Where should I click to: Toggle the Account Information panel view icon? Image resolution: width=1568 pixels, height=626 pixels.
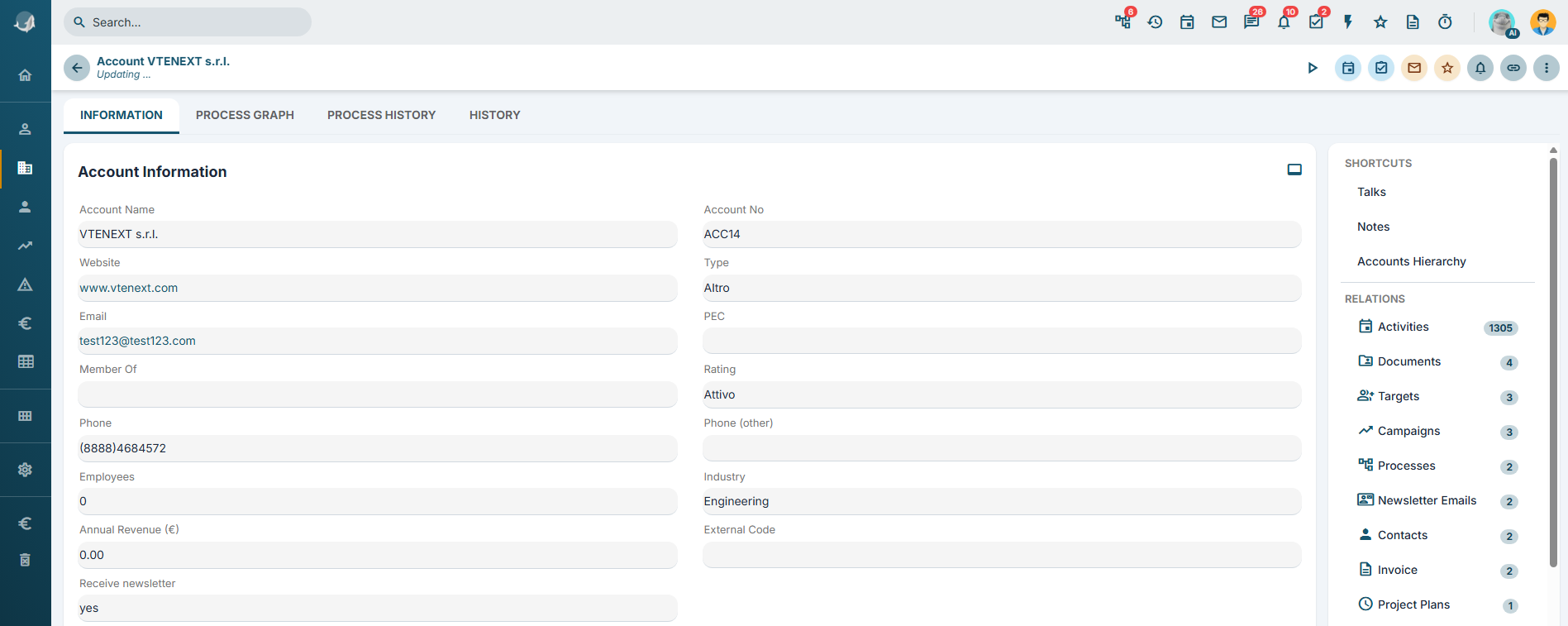coord(1294,170)
